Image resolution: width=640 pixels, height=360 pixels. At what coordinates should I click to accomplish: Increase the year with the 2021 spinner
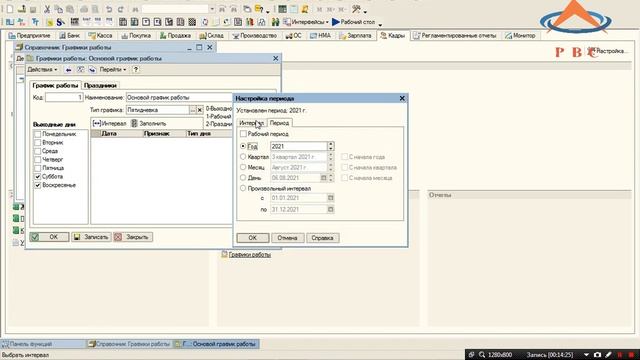331,144
